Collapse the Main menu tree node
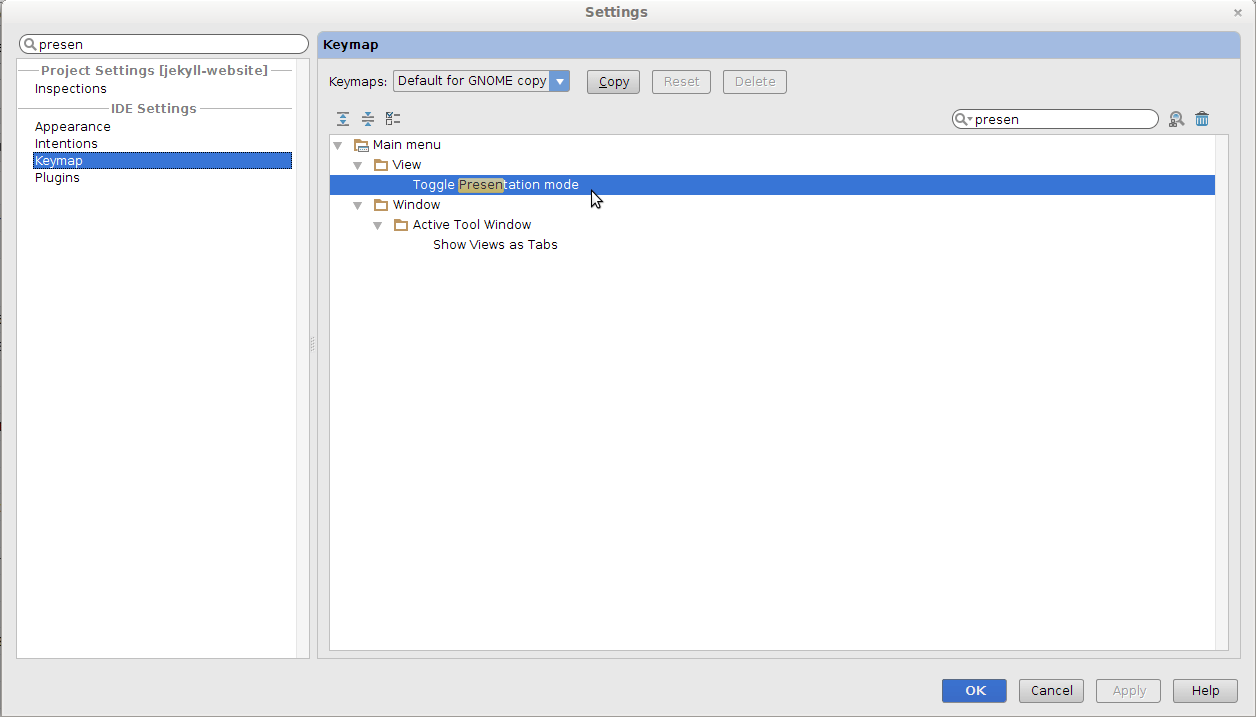This screenshot has height=717, width=1256. click(x=338, y=145)
